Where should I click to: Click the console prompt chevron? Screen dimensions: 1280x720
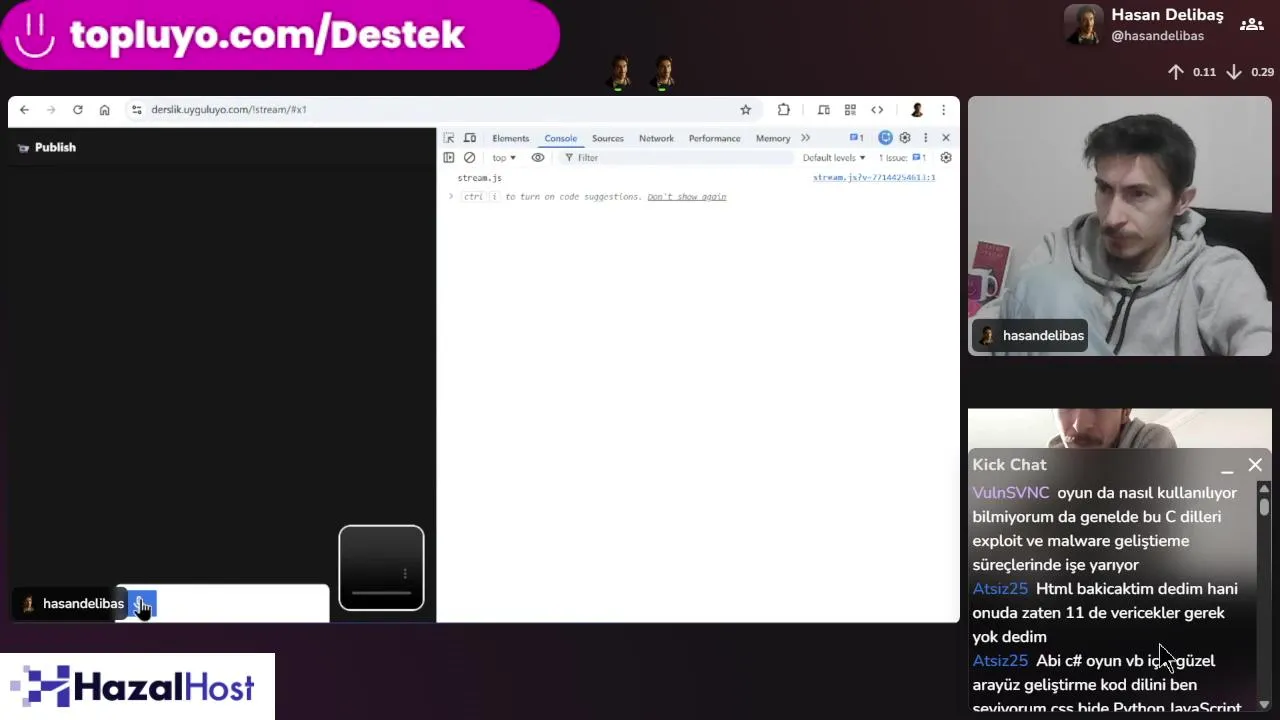[451, 197]
